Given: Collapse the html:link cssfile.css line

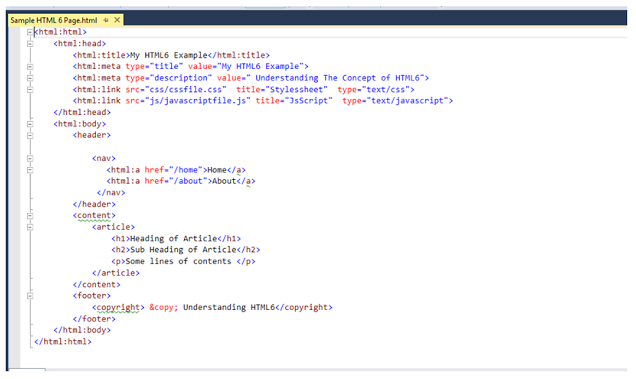Looking at the screenshot, I should pos(30,89).
